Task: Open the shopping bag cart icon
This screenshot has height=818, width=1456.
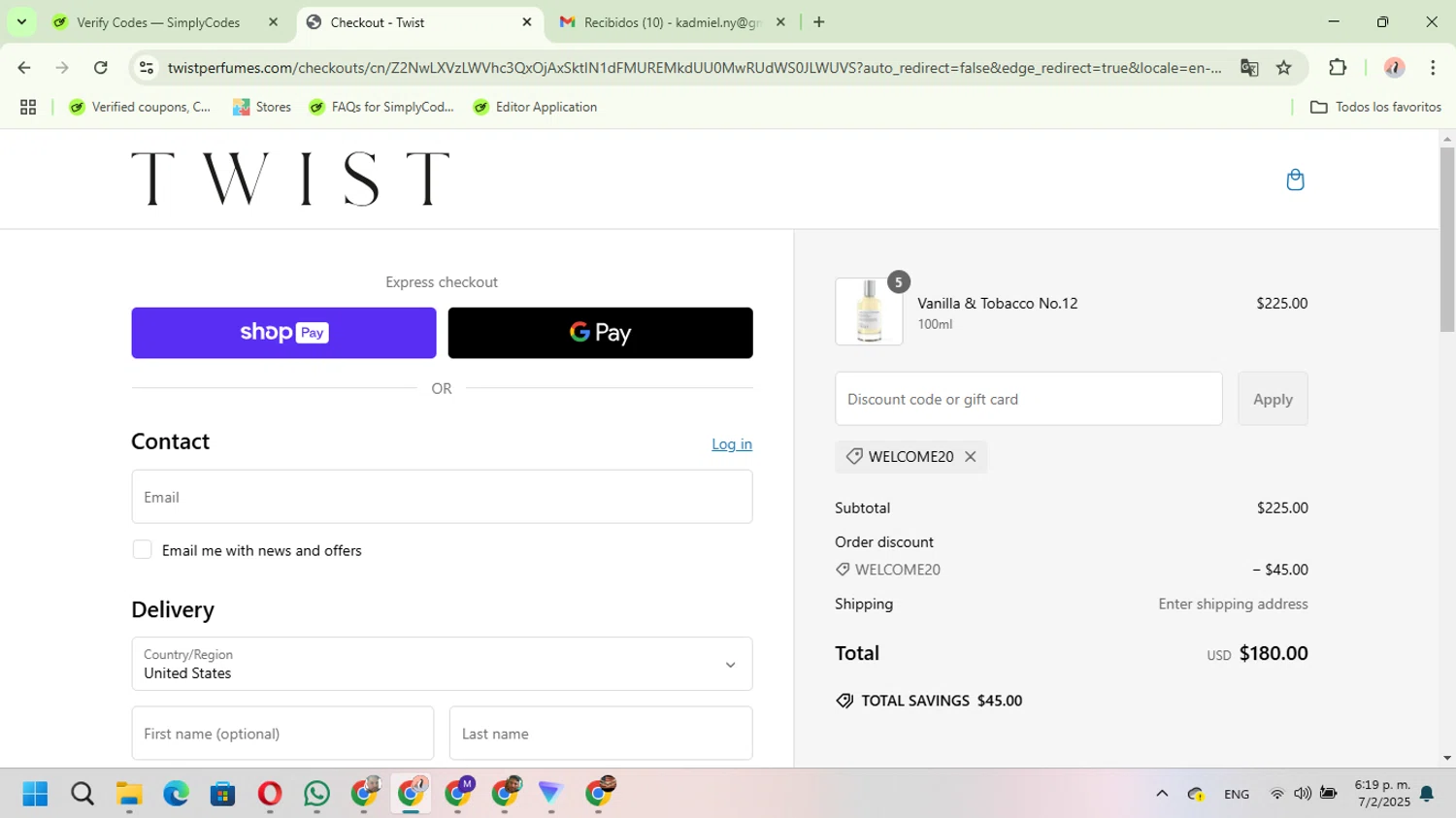Action: pos(1295,180)
